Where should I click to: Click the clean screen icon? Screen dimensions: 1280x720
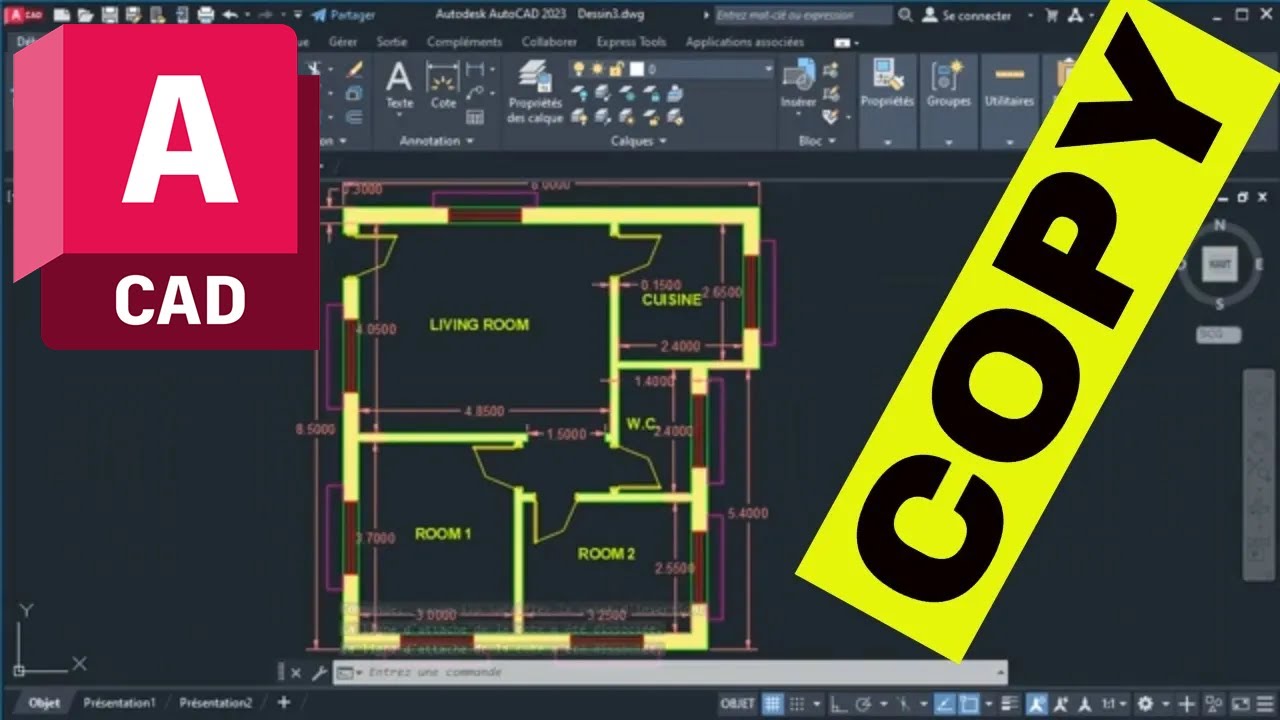click(x=1241, y=704)
